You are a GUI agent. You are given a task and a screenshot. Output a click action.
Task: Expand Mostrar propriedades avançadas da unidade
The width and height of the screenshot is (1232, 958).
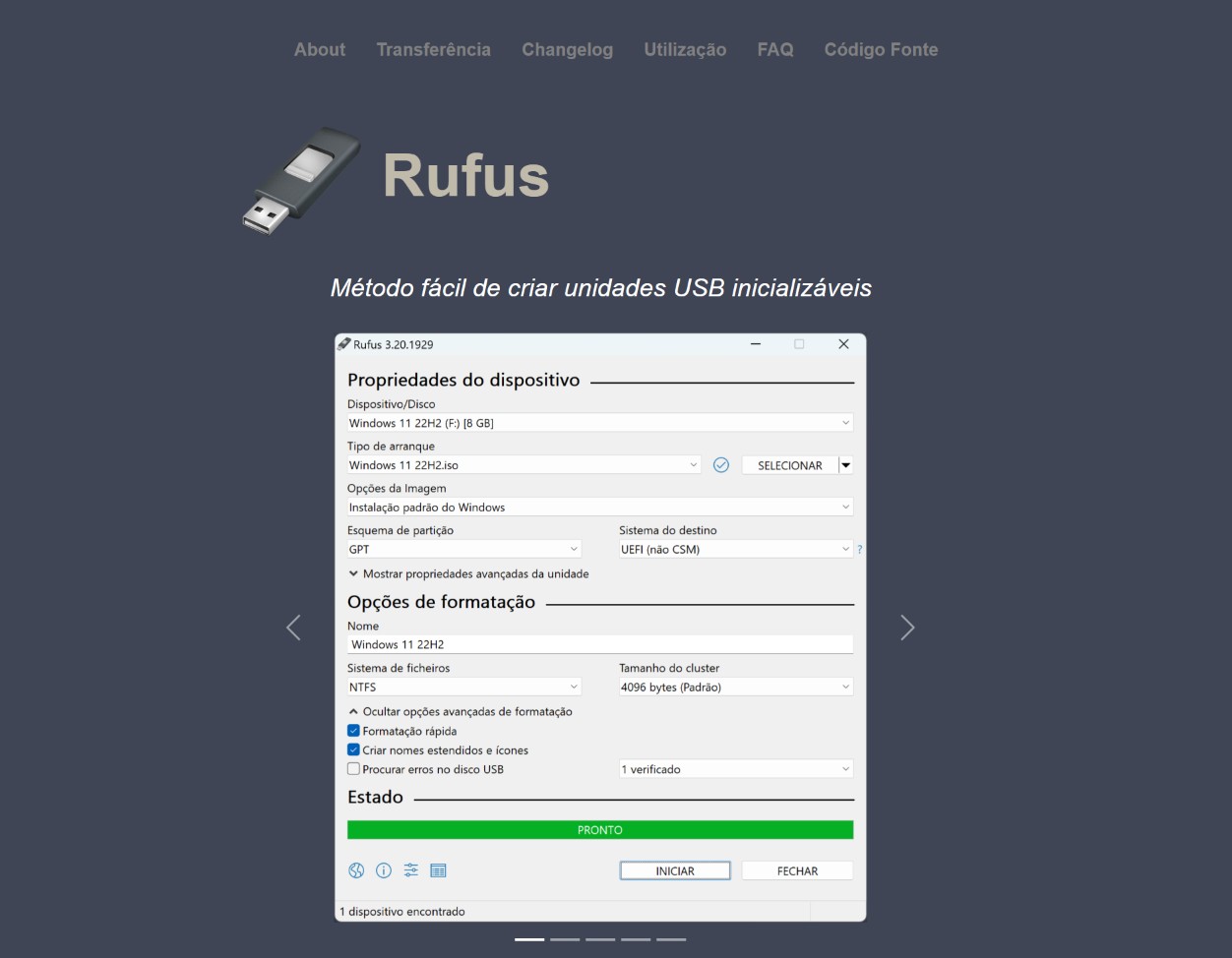[x=468, y=573]
